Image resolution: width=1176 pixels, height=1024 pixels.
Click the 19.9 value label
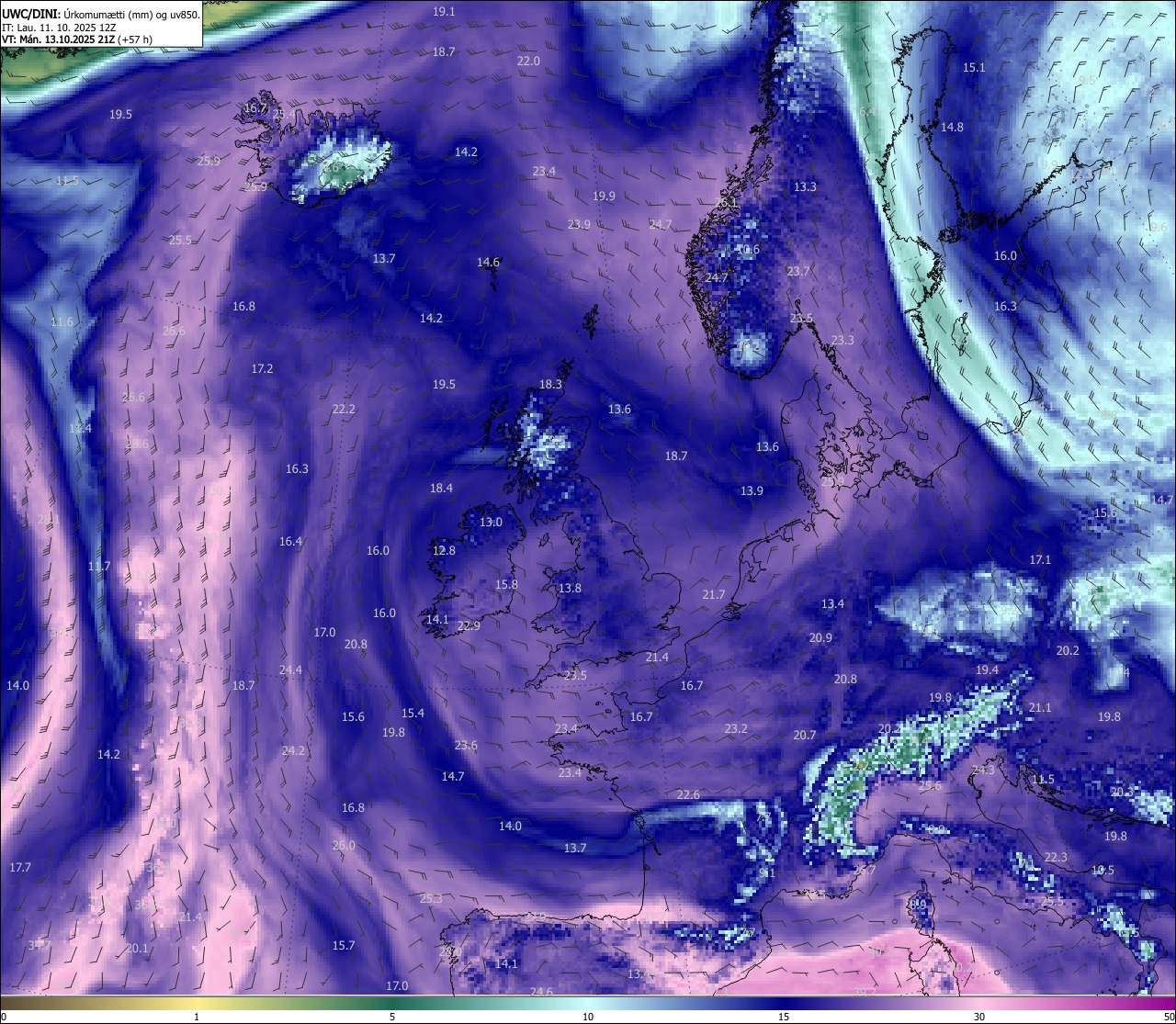click(604, 196)
